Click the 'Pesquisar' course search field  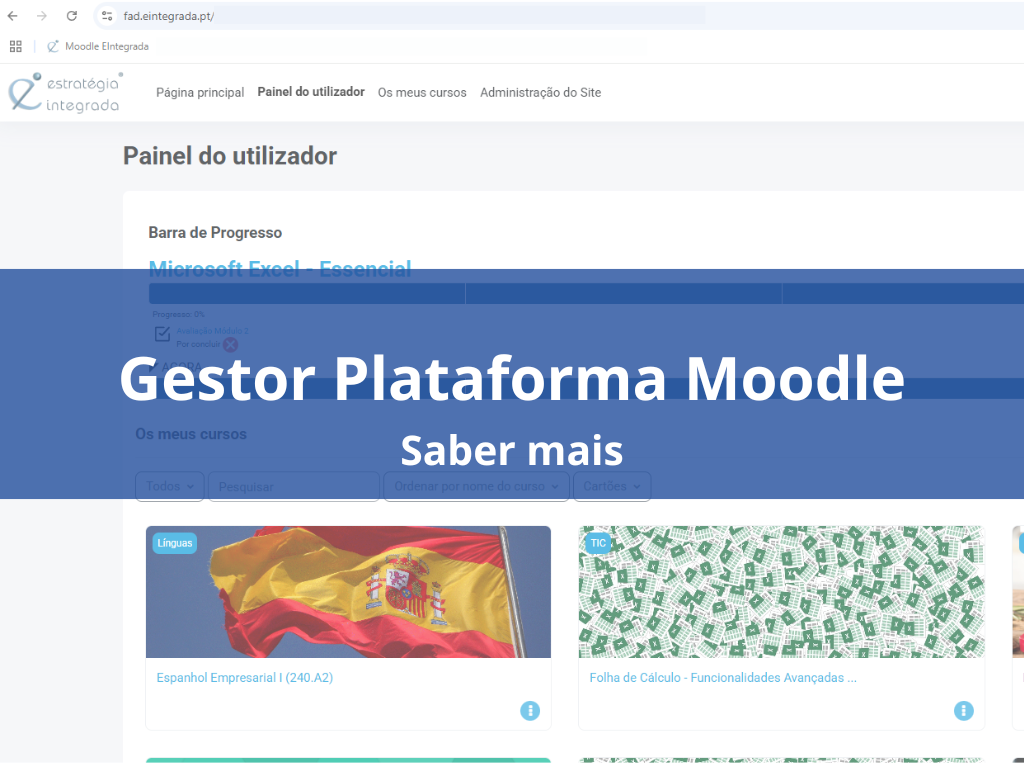(294, 486)
